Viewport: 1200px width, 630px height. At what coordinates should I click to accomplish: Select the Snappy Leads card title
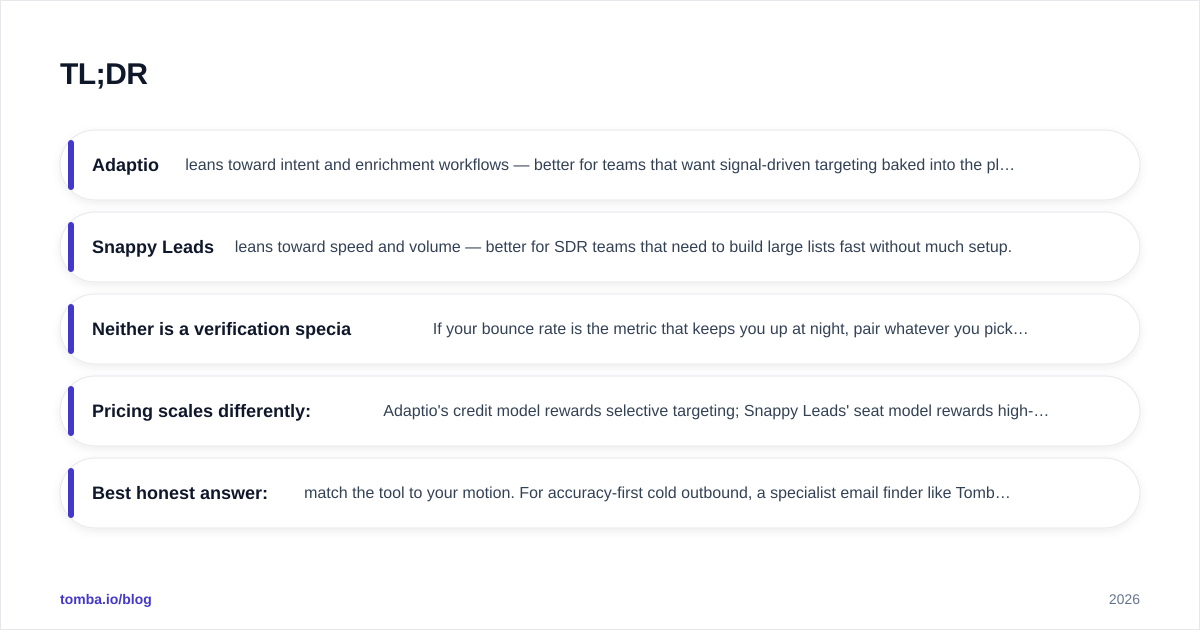tap(153, 247)
